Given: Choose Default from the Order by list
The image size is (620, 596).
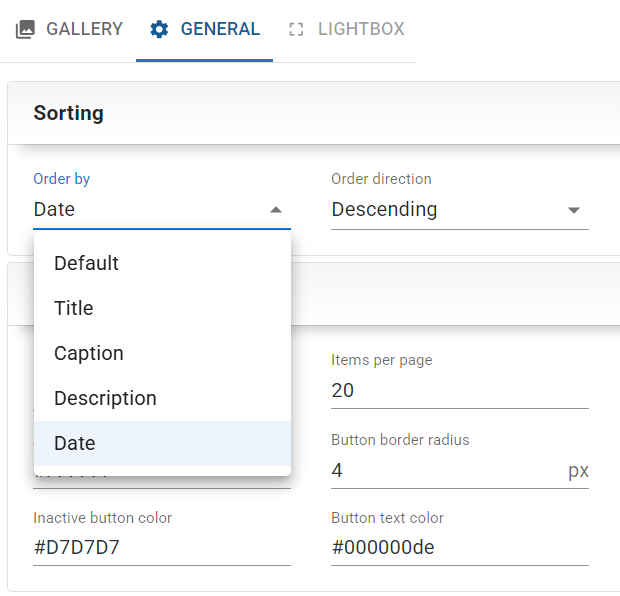Looking at the screenshot, I should pyautogui.click(x=86, y=263).
